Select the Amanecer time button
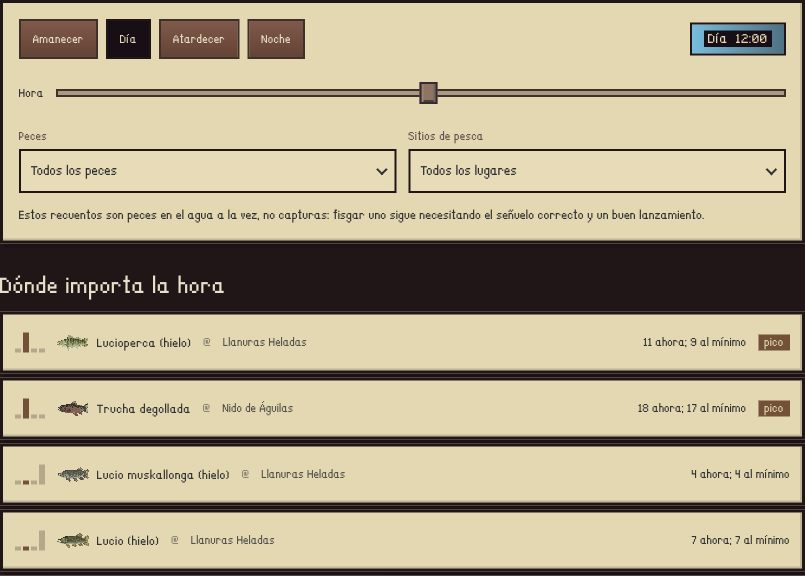 (58, 39)
